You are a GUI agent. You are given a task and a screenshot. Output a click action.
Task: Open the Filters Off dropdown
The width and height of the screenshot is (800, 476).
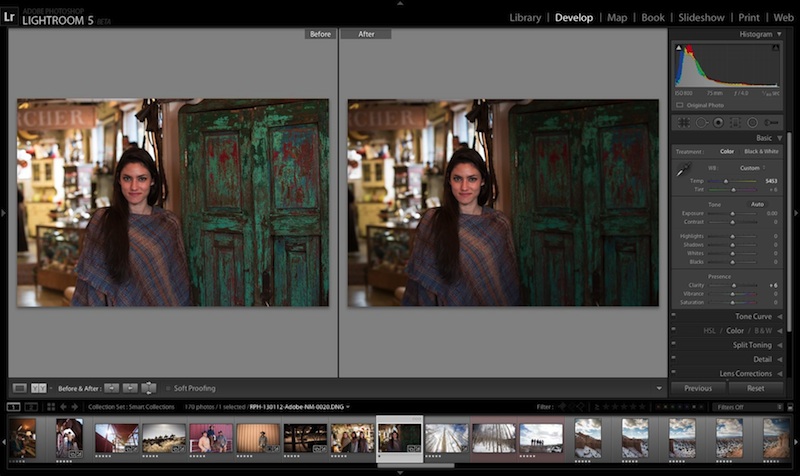pyautogui.click(x=745, y=407)
